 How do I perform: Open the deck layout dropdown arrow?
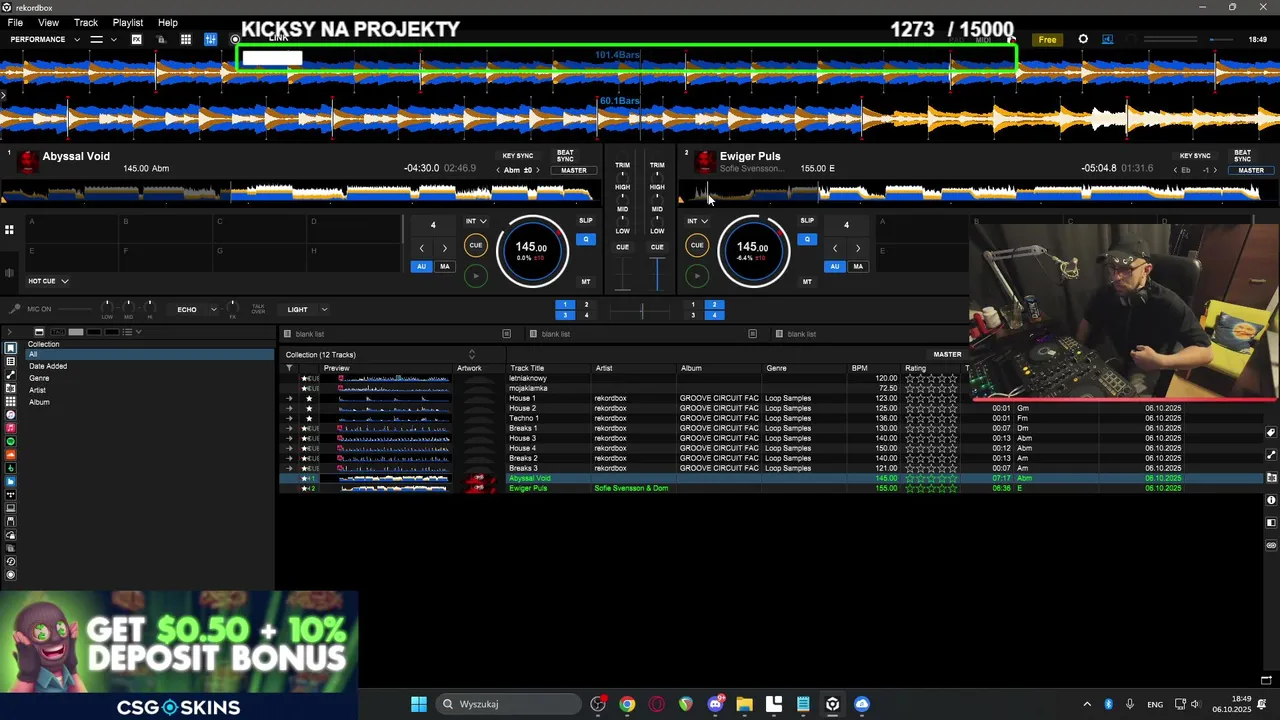click(x=113, y=39)
